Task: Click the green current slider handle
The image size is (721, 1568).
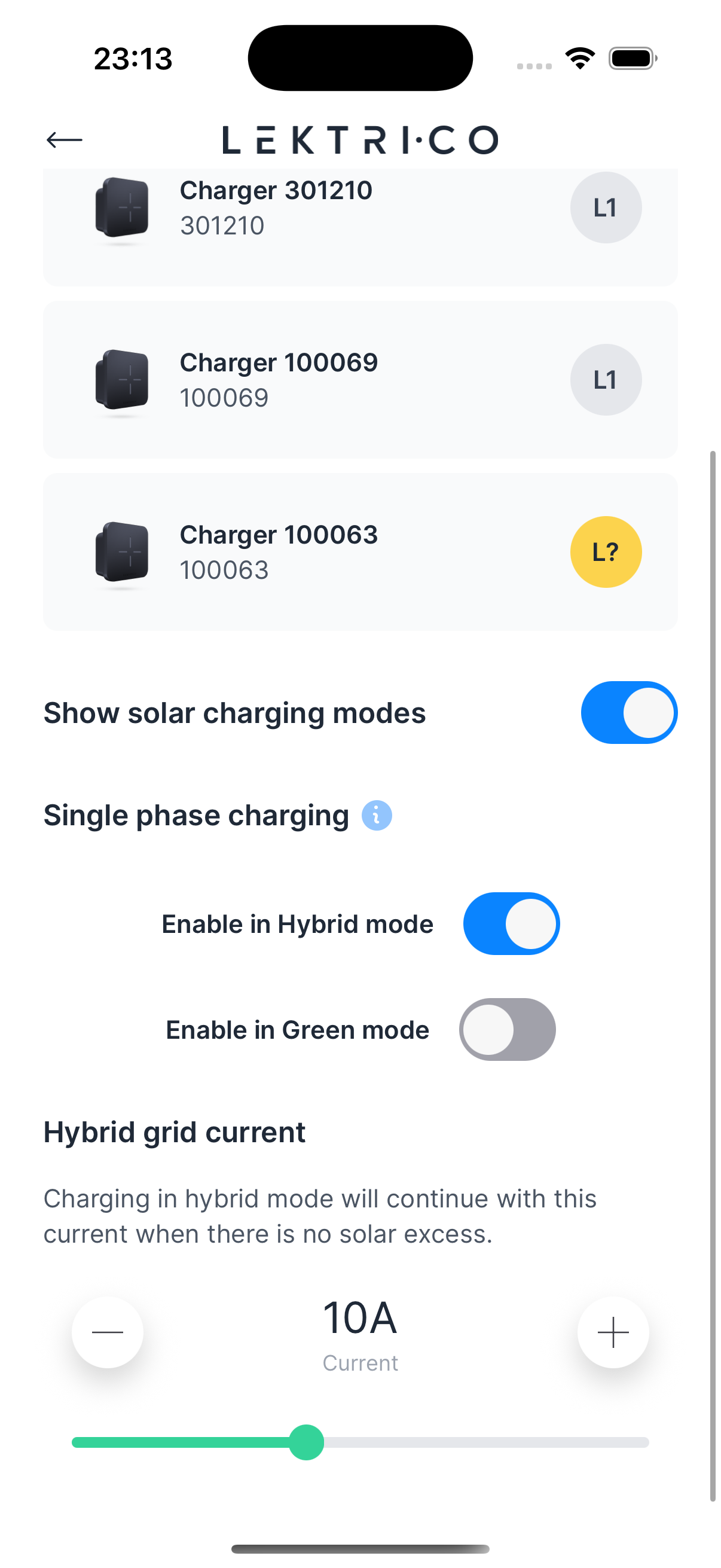Action: pos(307,1442)
